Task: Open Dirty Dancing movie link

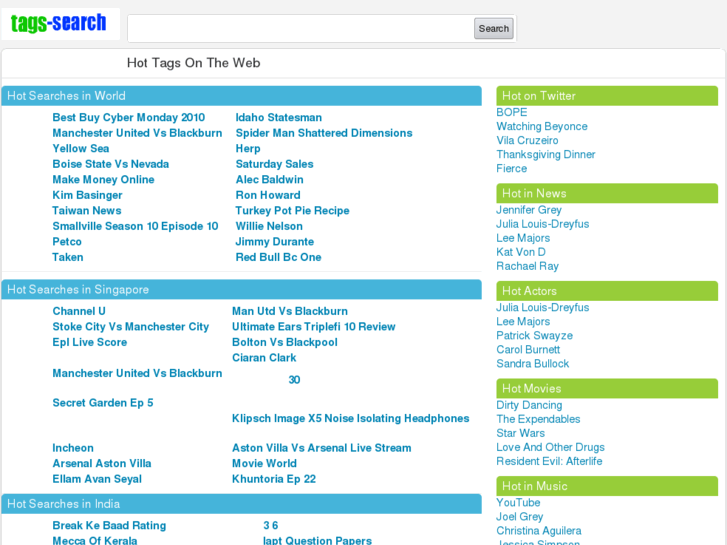Action: pos(529,405)
